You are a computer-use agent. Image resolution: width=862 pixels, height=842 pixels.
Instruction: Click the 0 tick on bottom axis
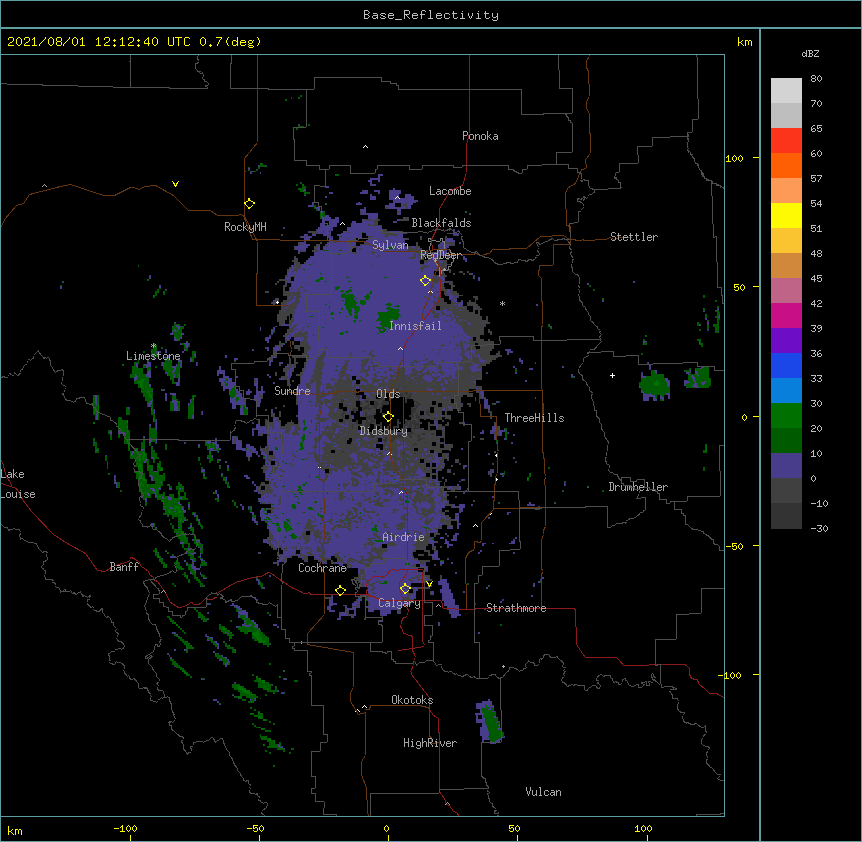[x=386, y=828]
